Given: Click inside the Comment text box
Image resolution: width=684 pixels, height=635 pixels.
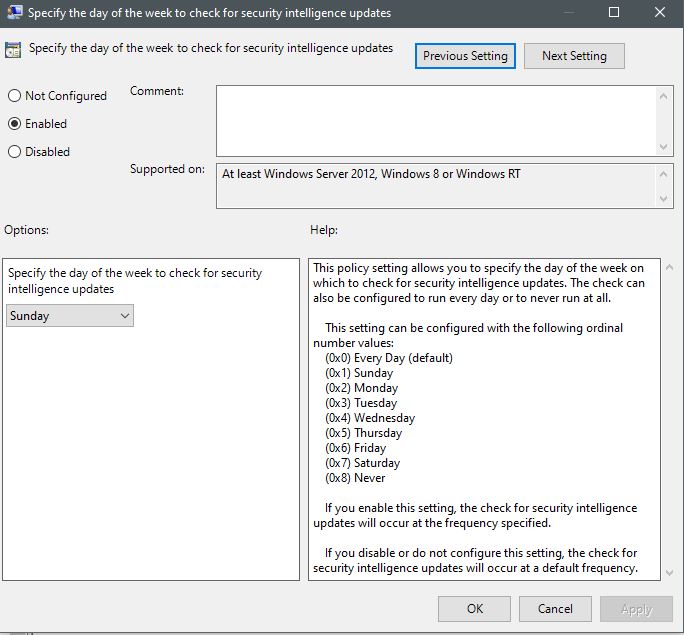Looking at the screenshot, I should click(436, 121).
